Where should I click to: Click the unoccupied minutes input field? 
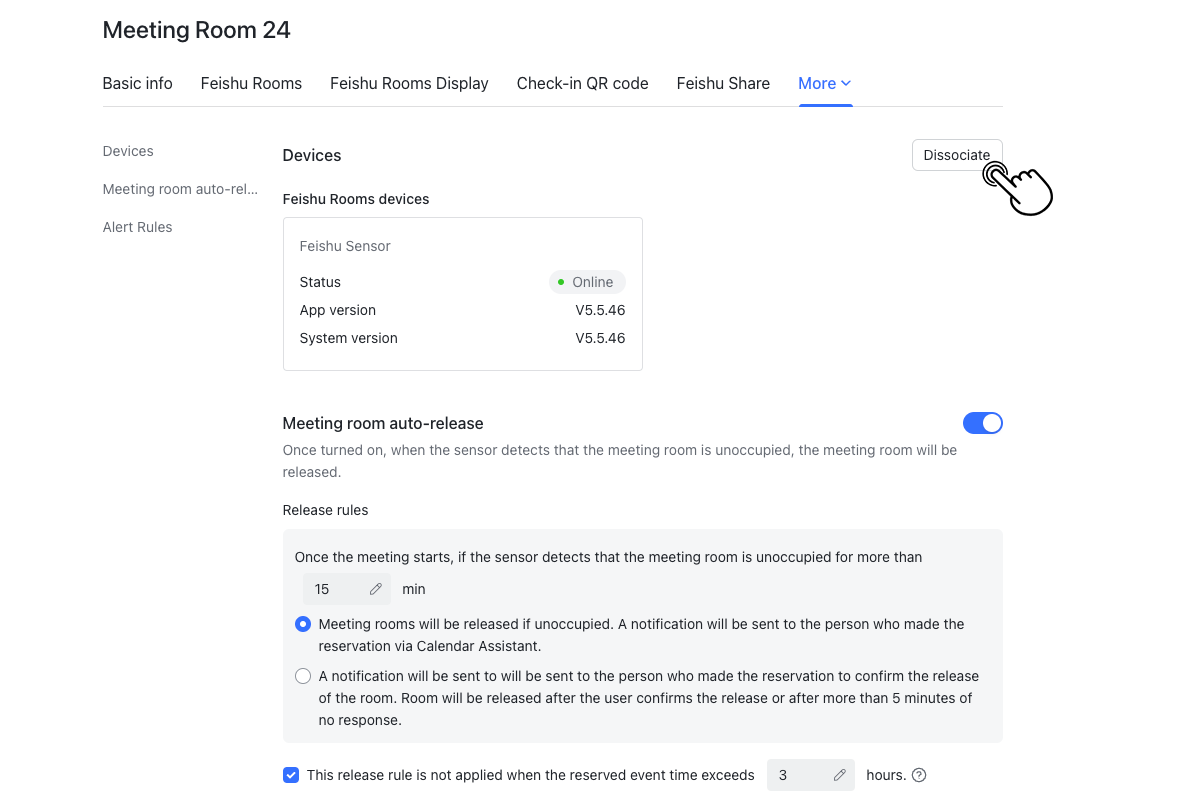335,589
